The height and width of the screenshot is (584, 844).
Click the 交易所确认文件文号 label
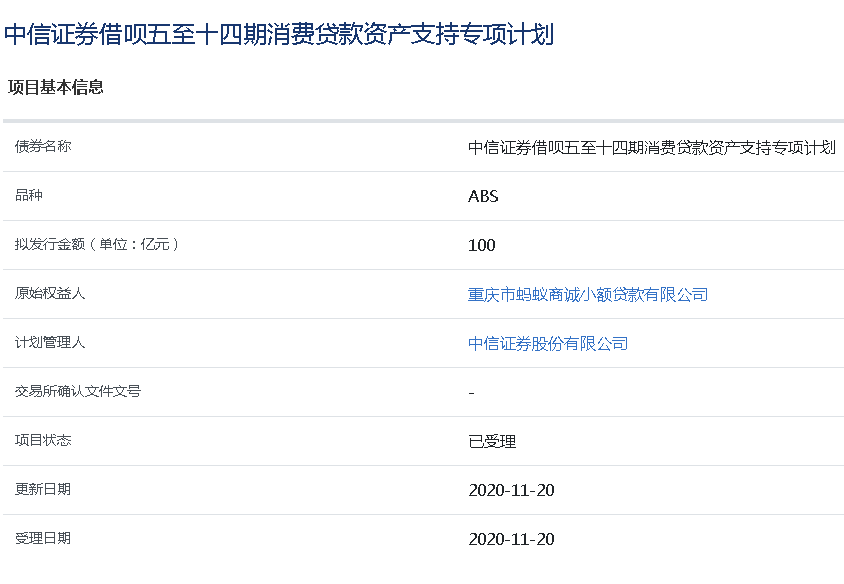tap(78, 391)
